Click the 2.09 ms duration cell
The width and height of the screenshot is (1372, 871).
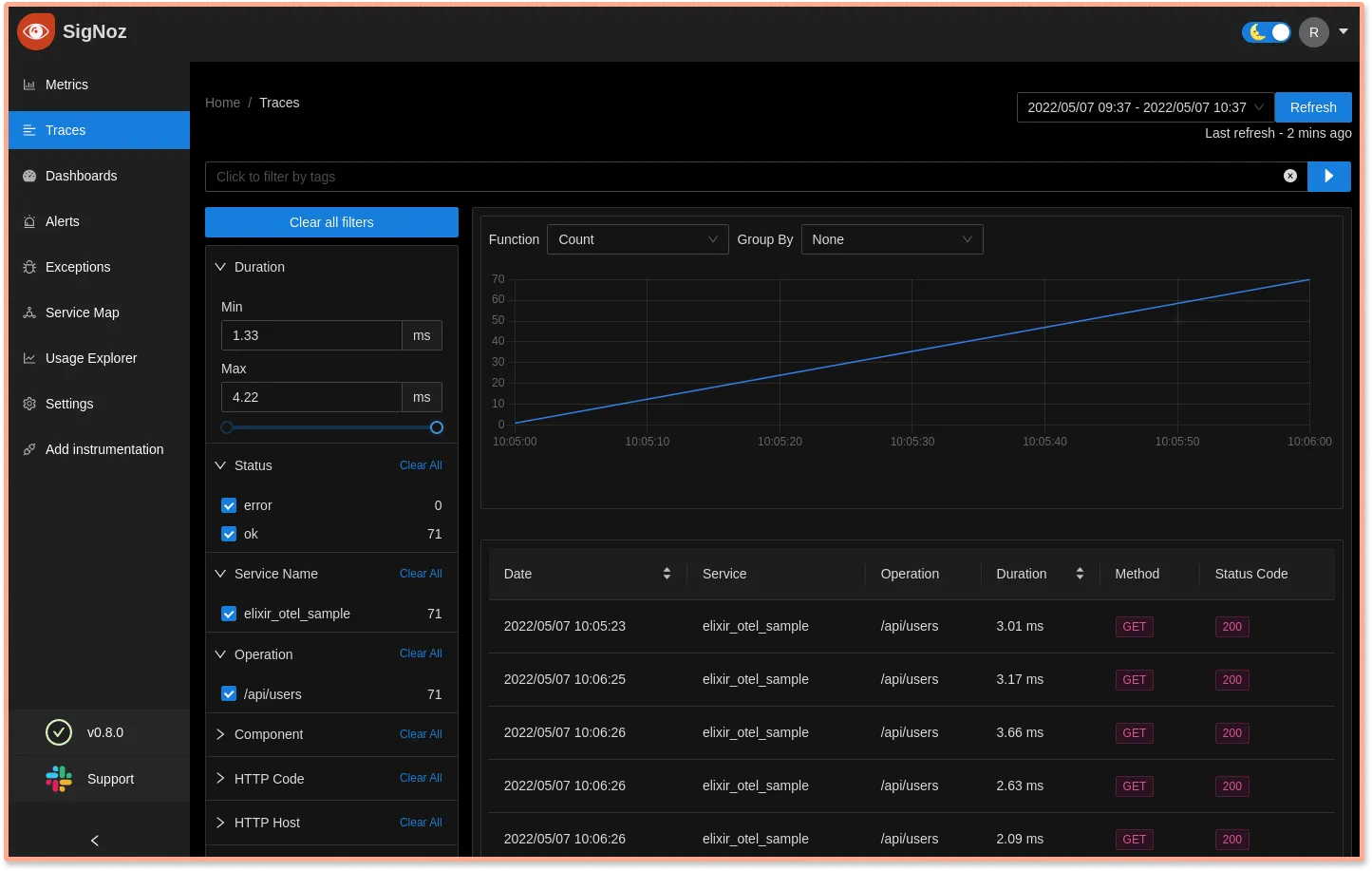click(1020, 839)
